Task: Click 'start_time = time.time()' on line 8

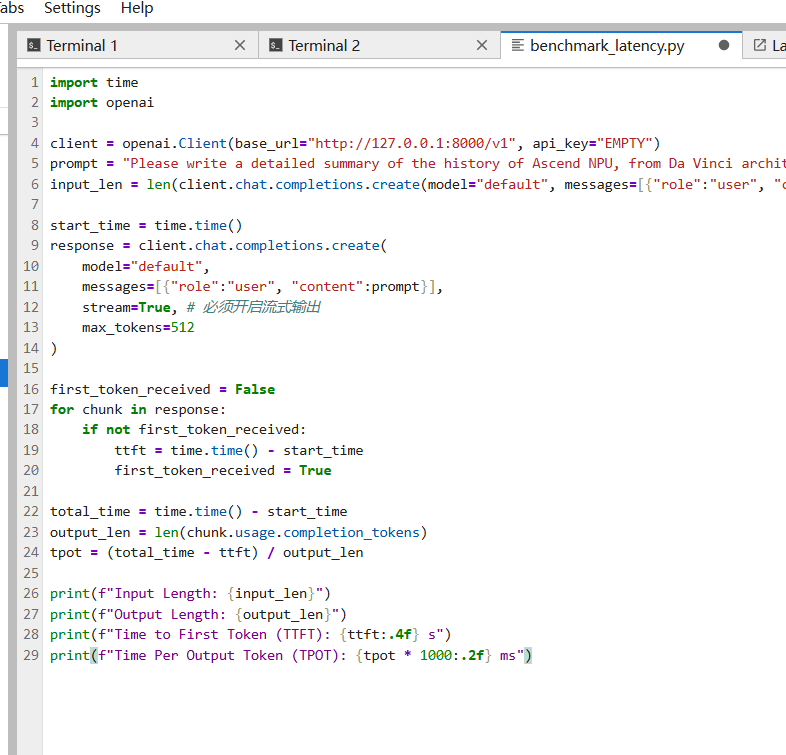Action: point(146,226)
